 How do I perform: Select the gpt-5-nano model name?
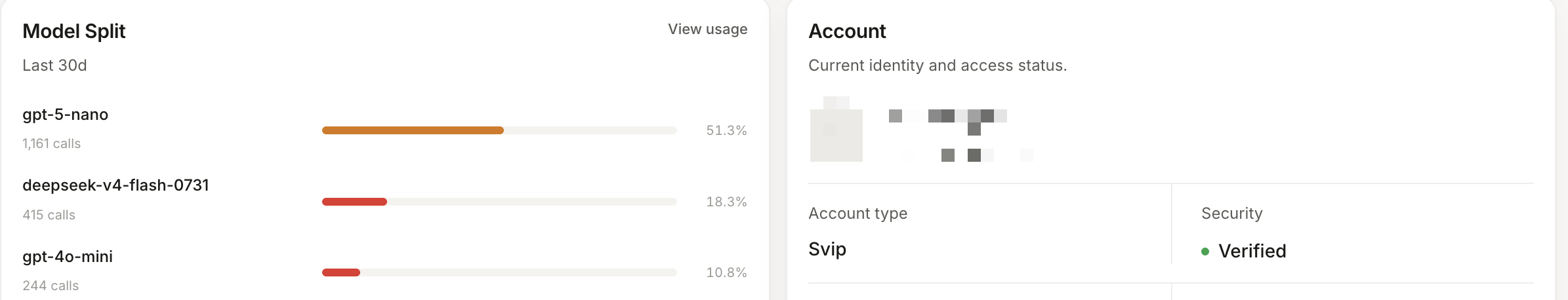click(65, 115)
